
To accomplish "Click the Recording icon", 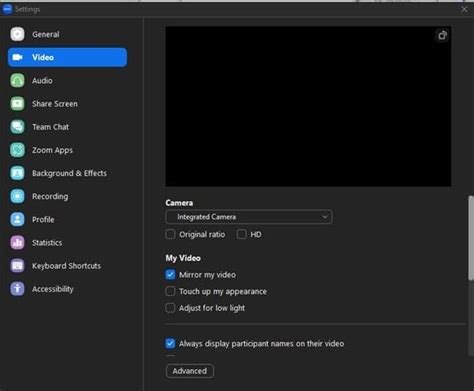I will click(x=17, y=196).
